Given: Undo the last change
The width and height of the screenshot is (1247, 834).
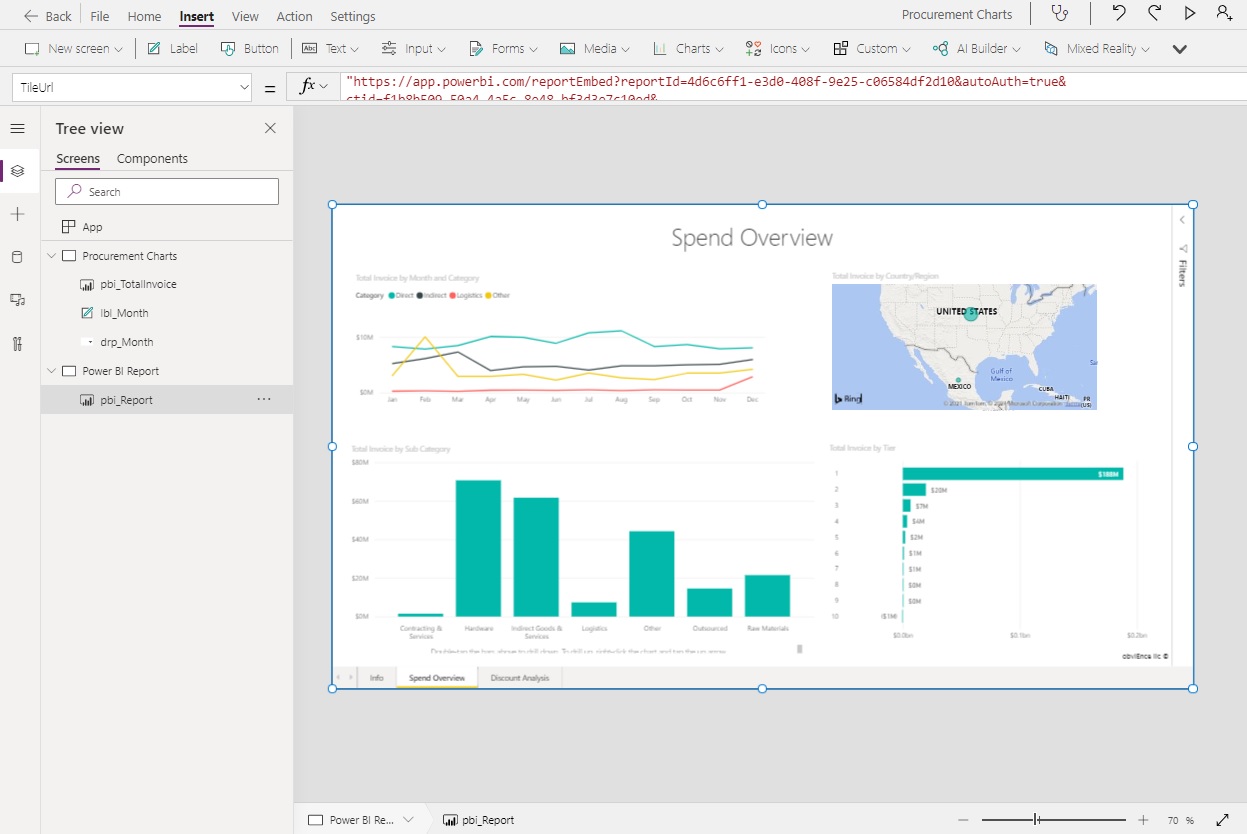Looking at the screenshot, I should (x=1117, y=14).
